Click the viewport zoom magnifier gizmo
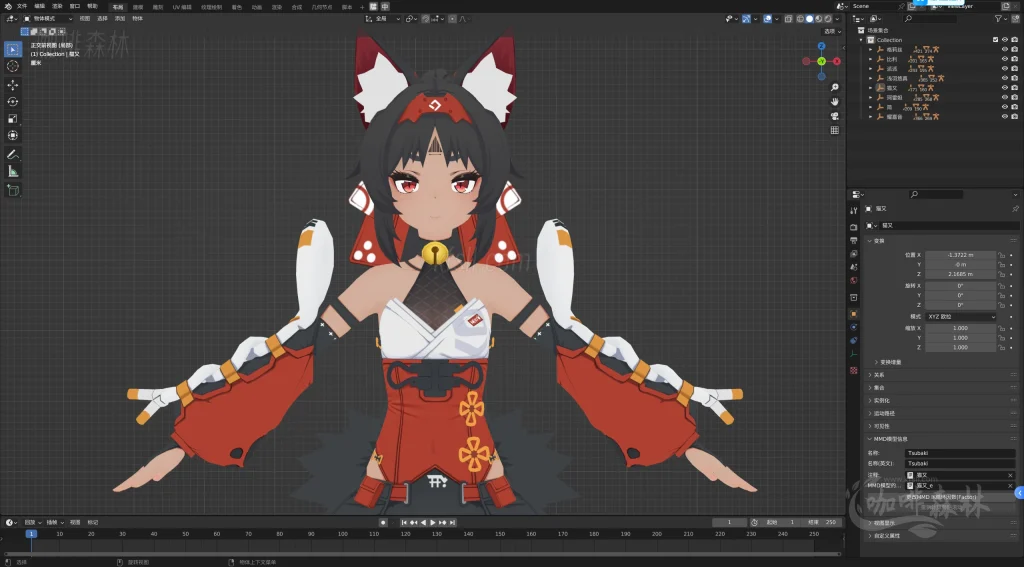Screen dimensions: 1024x567 click(x=835, y=87)
